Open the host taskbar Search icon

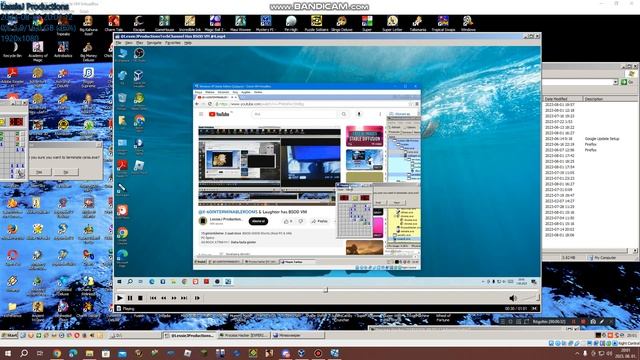24,353
